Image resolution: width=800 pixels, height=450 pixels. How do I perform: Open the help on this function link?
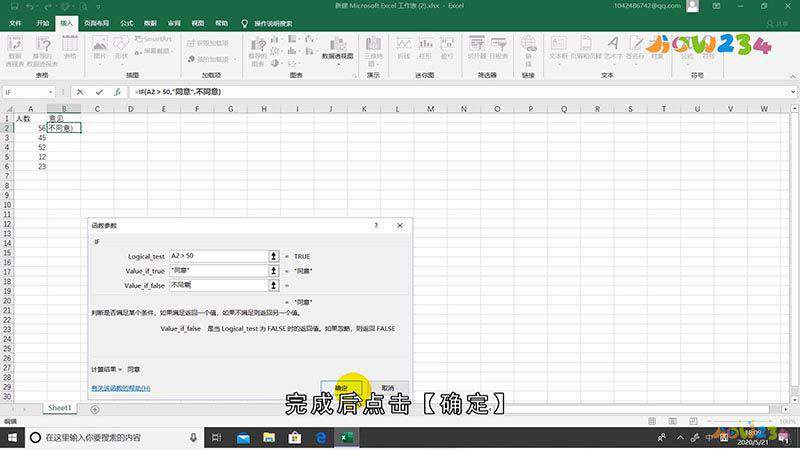120,388
